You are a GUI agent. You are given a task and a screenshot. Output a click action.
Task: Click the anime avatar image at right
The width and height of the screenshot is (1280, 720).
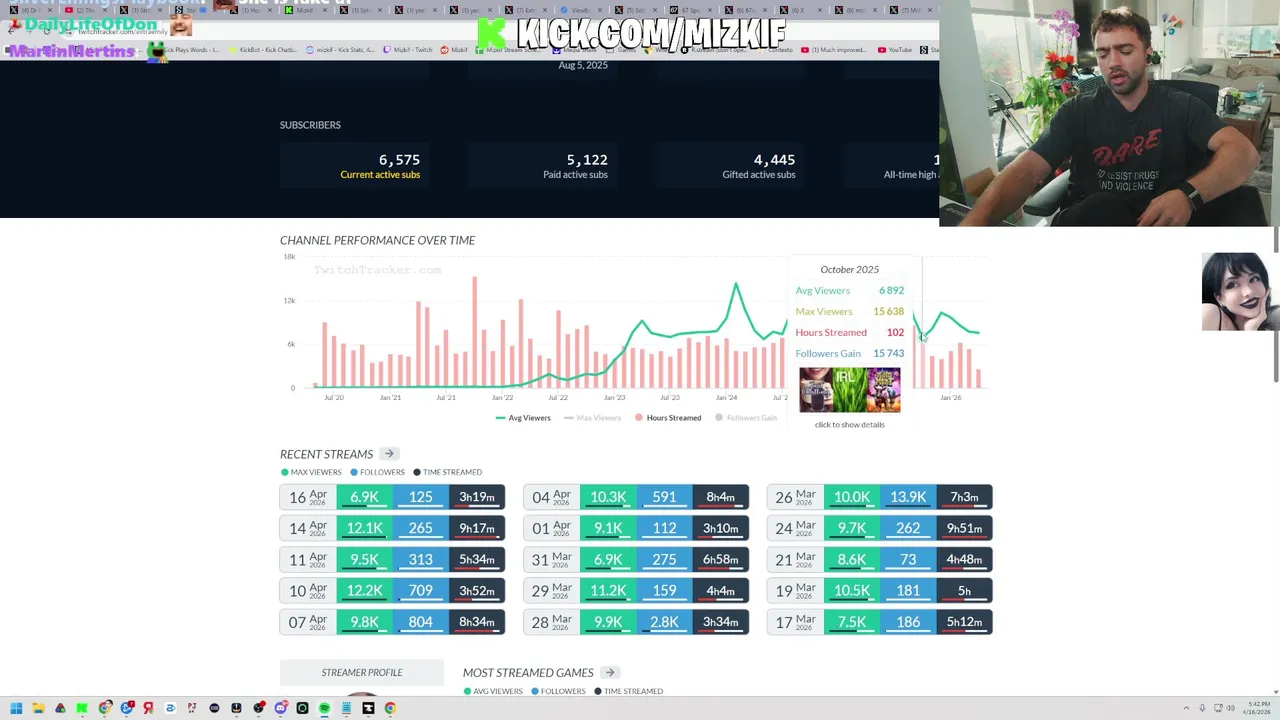[x=1240, y=291]
